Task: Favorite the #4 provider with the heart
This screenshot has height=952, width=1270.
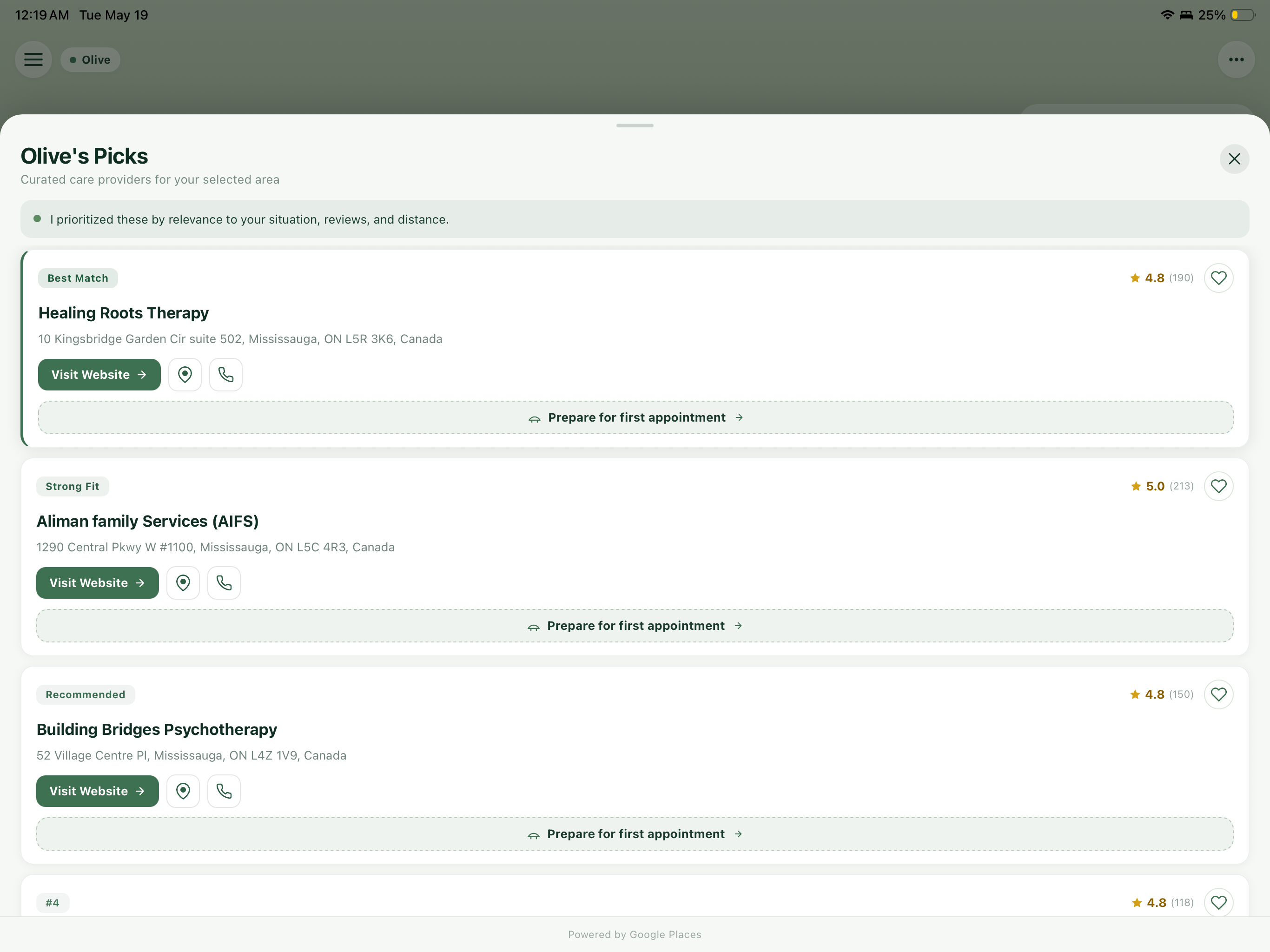Action: point(1218,903)
